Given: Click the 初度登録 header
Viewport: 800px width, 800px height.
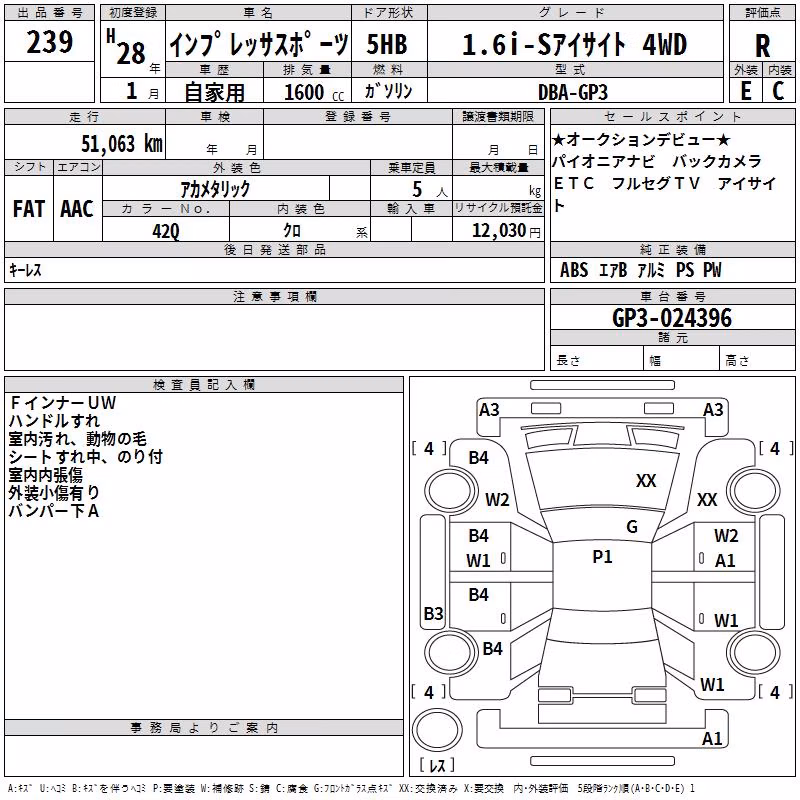Looking at the screenshot, I should tap(133, 13).
